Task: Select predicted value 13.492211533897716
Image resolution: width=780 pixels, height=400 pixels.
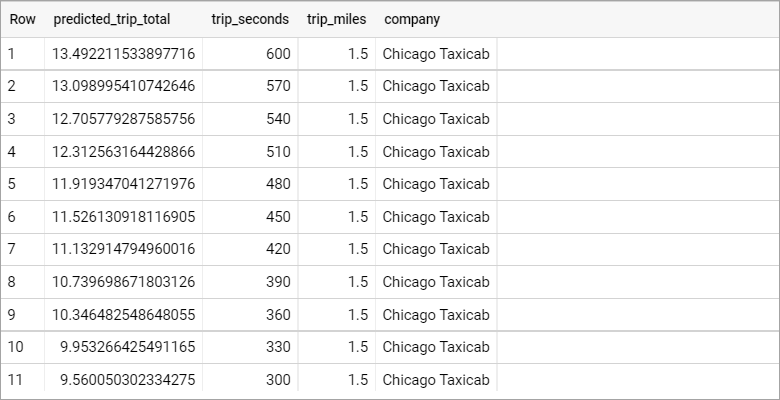Action: tap(123, 54)
